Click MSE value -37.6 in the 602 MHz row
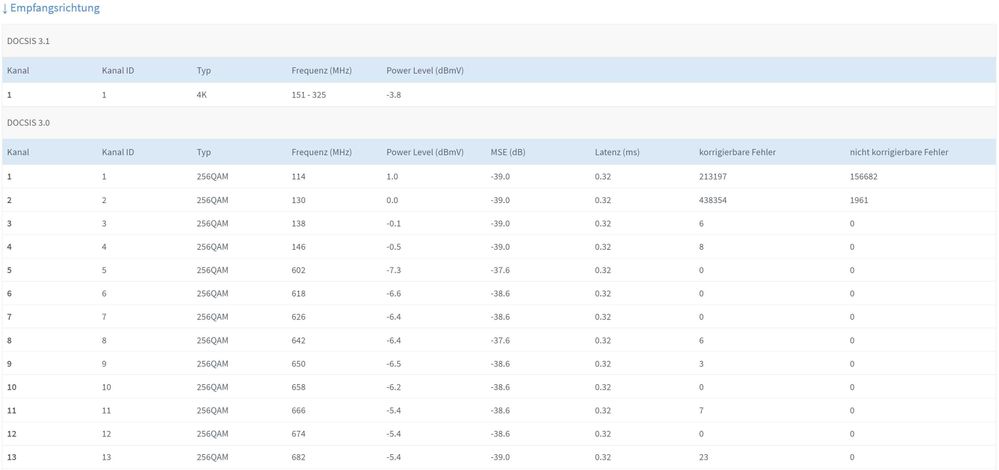 [500, 270]
